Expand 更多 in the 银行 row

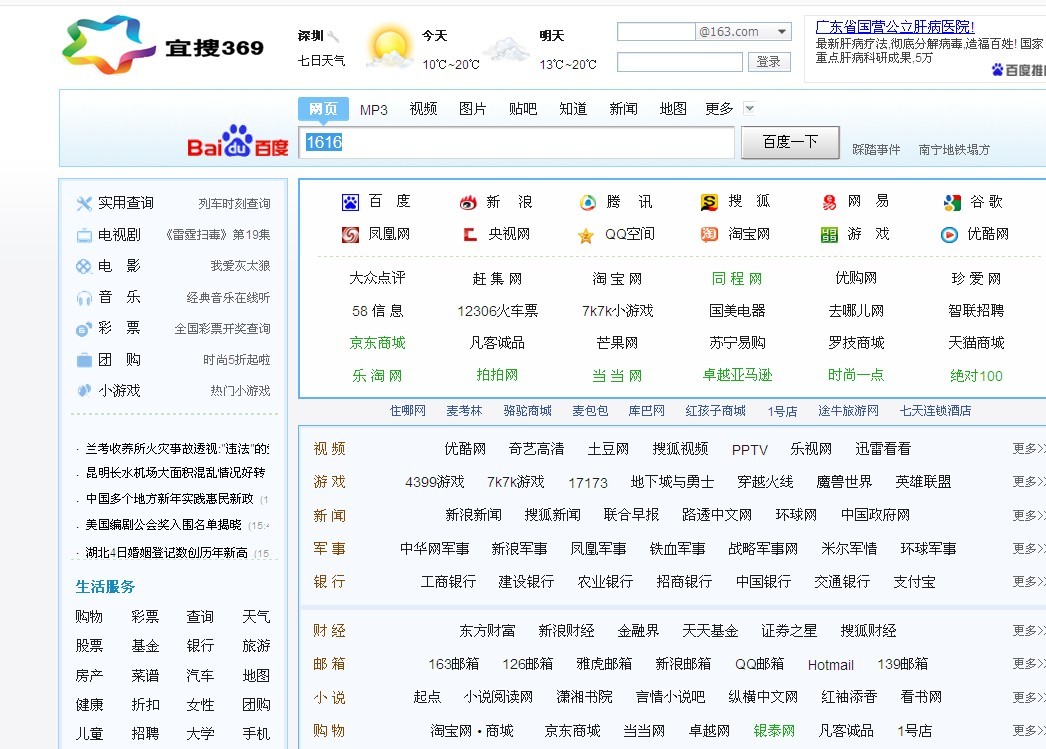(x=1027, y=581)
